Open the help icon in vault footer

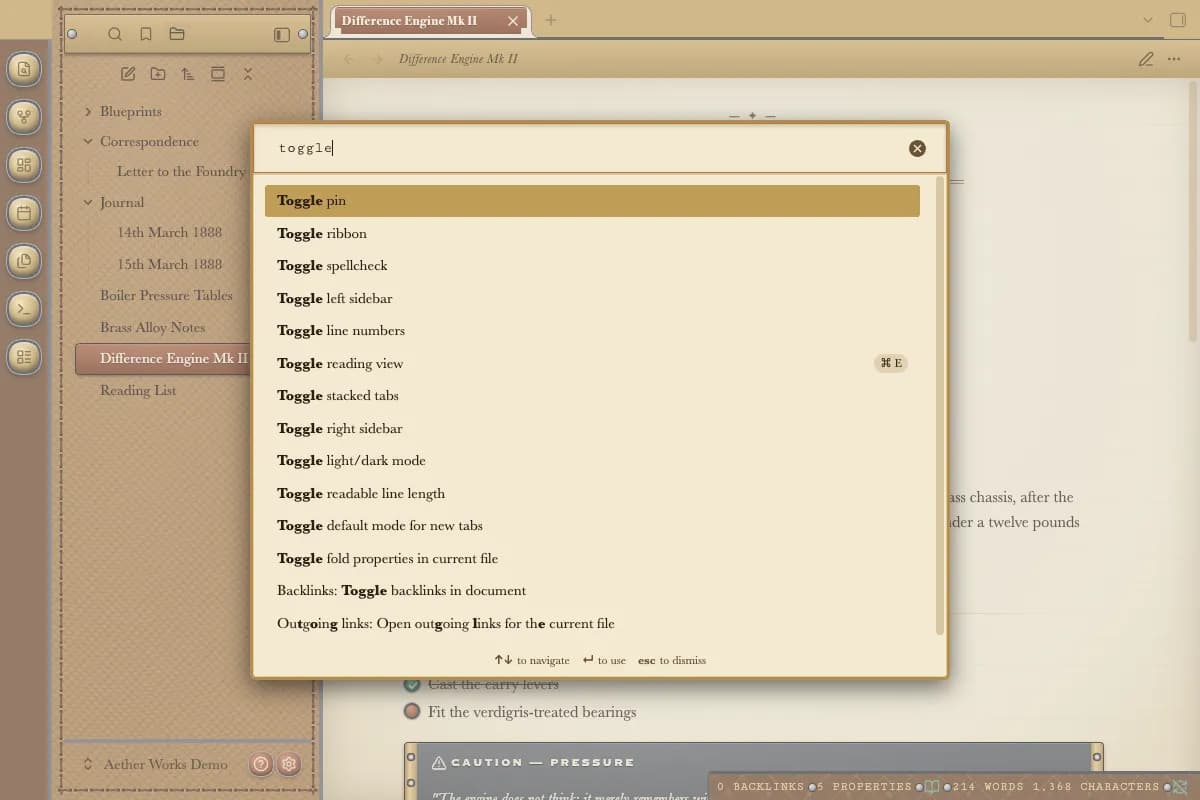tap(261, 764)
